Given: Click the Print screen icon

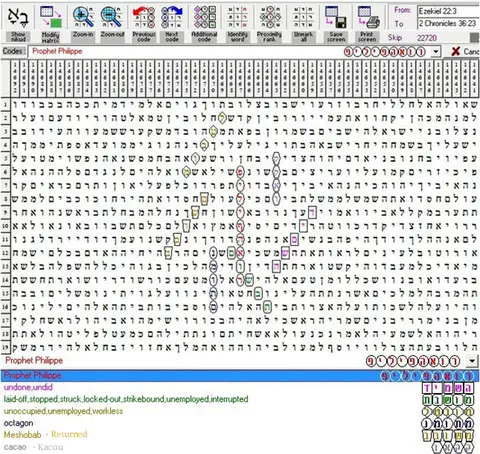Looking at the screenshot, I should 369,17.
